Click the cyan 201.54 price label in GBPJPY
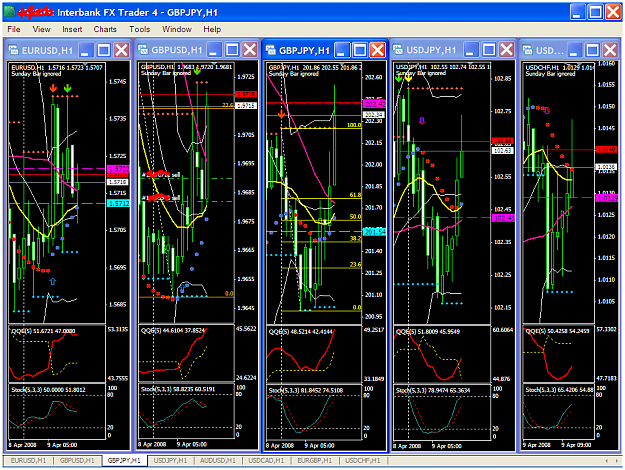625x470 pixels. tap(374, 232)
